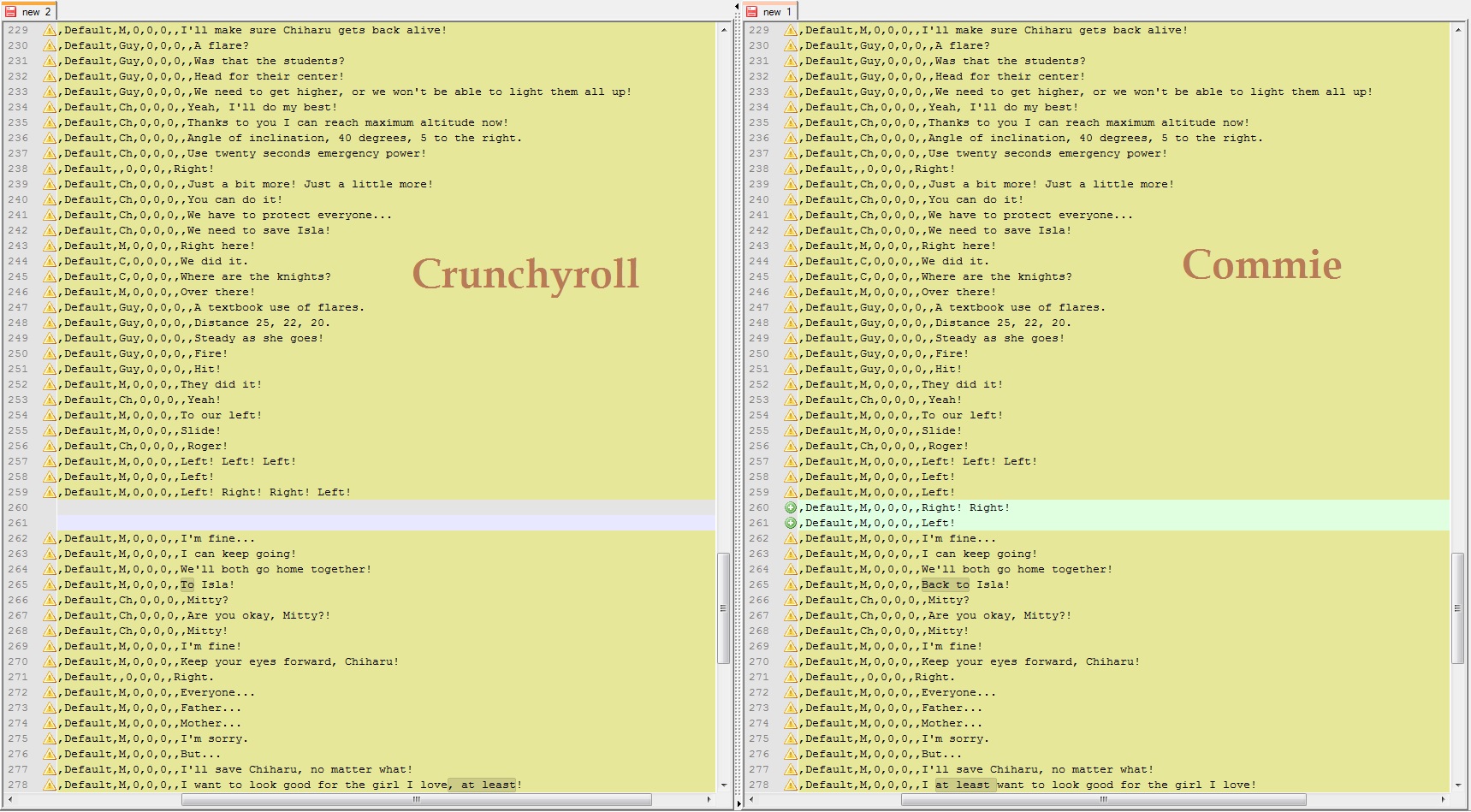Click line "Distance 25, 22, 20." in the Commie pane
Screen dimensions: 1471x812
[x=1003, y=323]
